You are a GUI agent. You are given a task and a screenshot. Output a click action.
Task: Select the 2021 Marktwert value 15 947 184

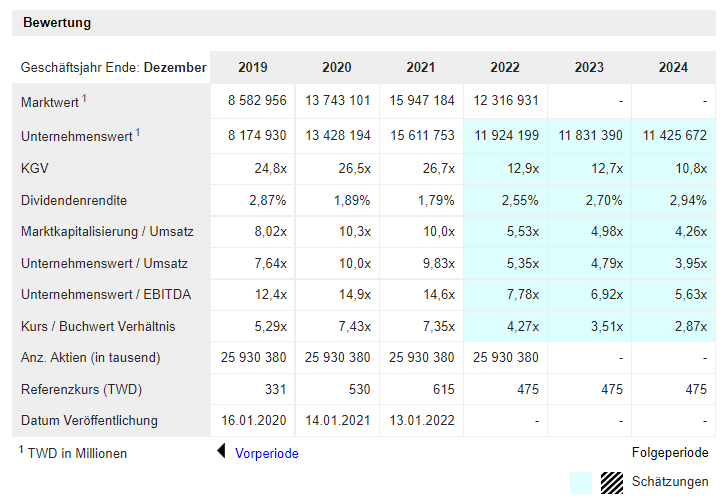click(420, 101)
